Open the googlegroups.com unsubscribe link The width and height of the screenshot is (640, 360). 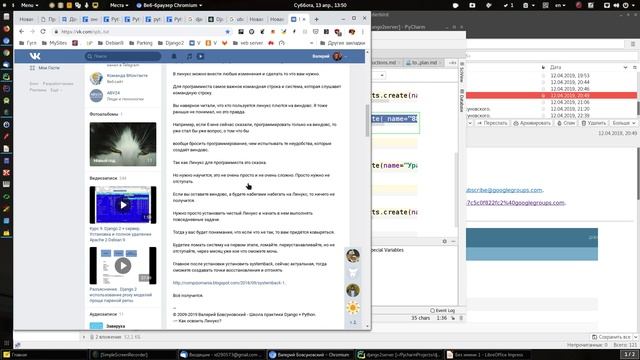click(504, 190)
